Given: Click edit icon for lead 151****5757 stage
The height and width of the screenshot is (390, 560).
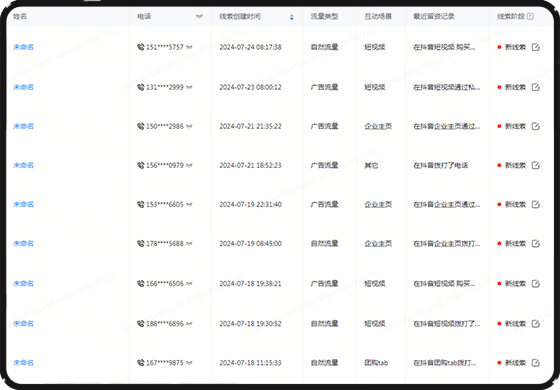Looking at the screenshot, I should 535,47.
